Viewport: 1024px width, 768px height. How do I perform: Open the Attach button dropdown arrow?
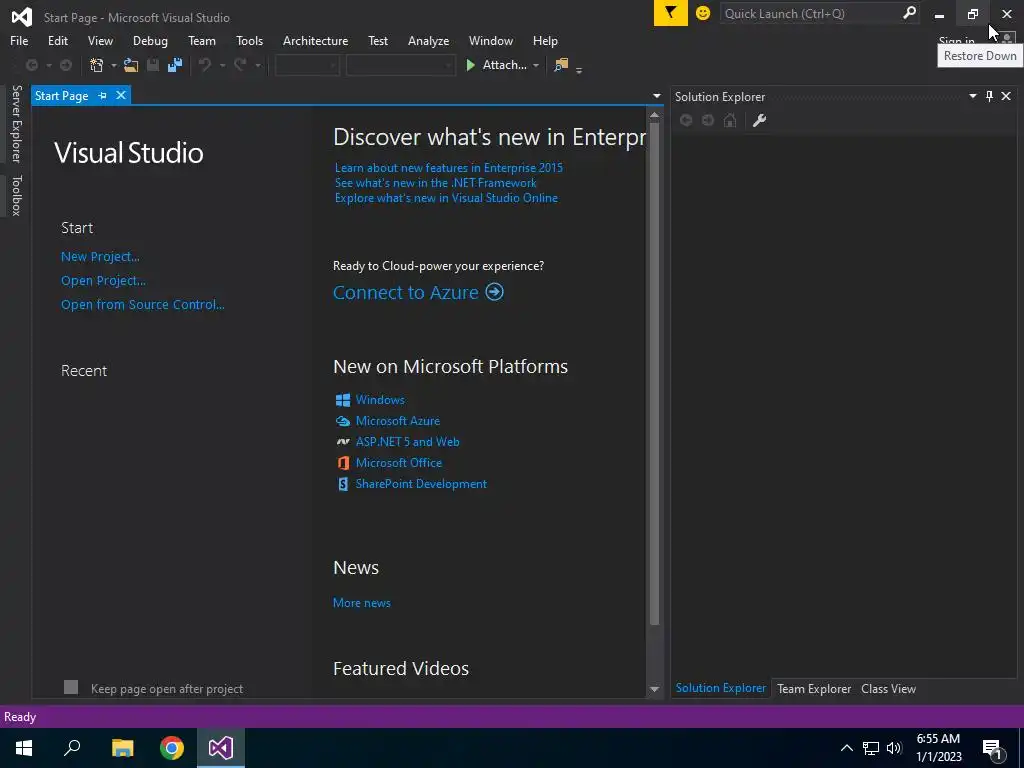(x=536, y=65)
